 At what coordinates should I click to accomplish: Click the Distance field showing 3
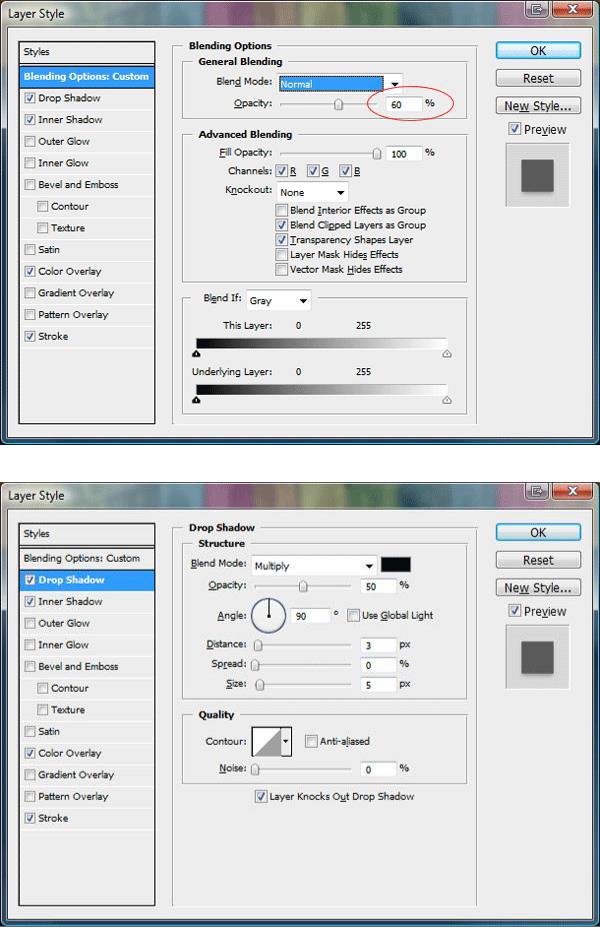click(378, 645)
